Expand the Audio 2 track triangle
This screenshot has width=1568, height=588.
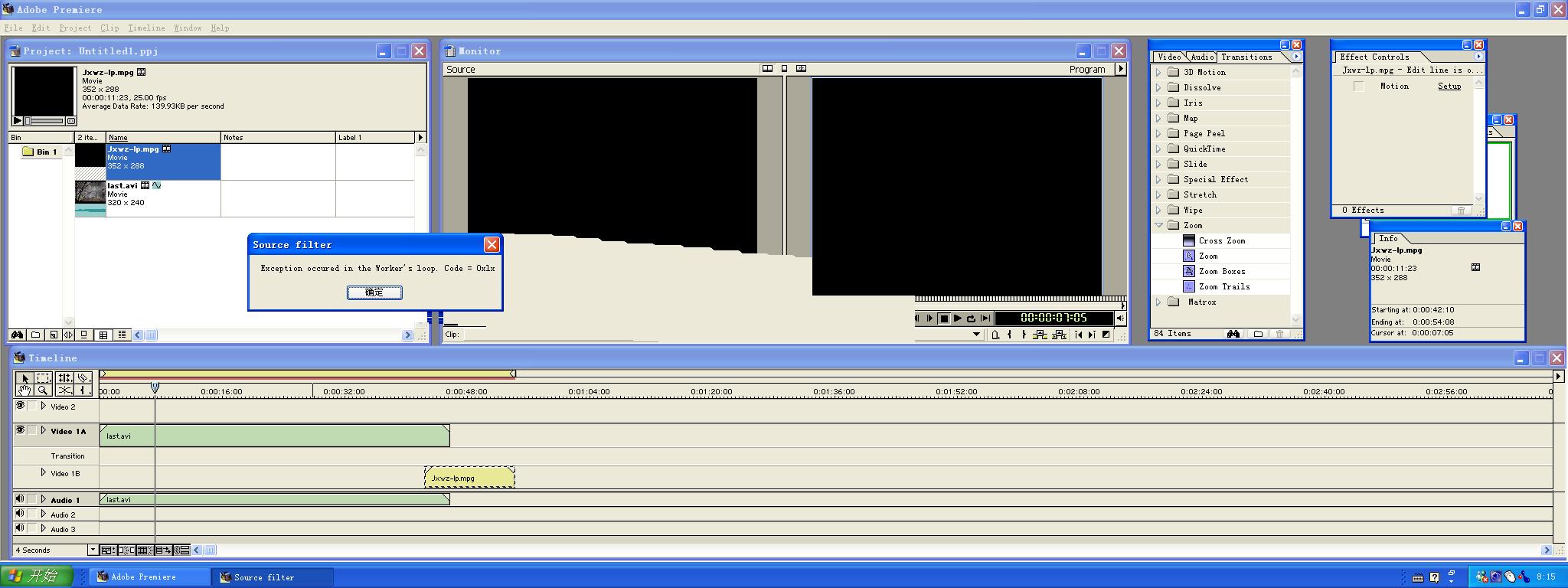coord(44,514)
